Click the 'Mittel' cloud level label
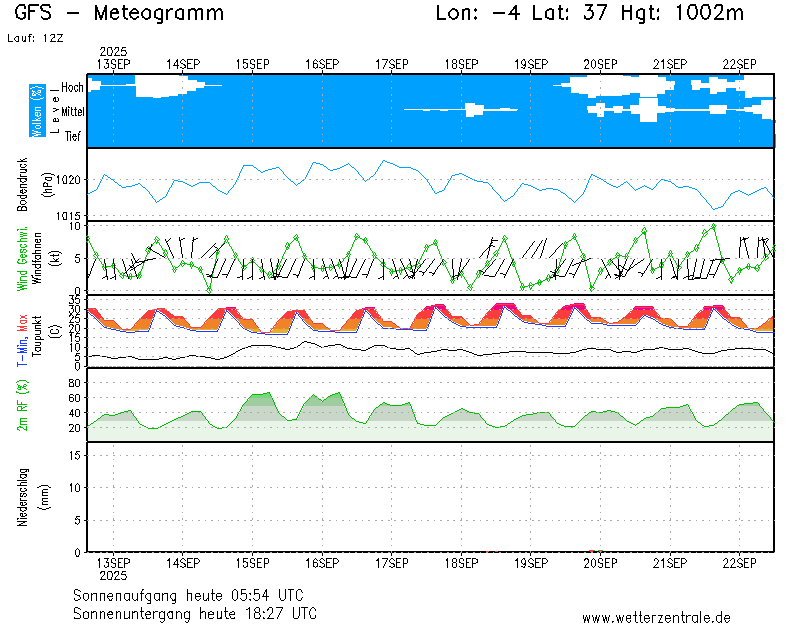Viewport: 800px width, 625px height. point(72,112)
